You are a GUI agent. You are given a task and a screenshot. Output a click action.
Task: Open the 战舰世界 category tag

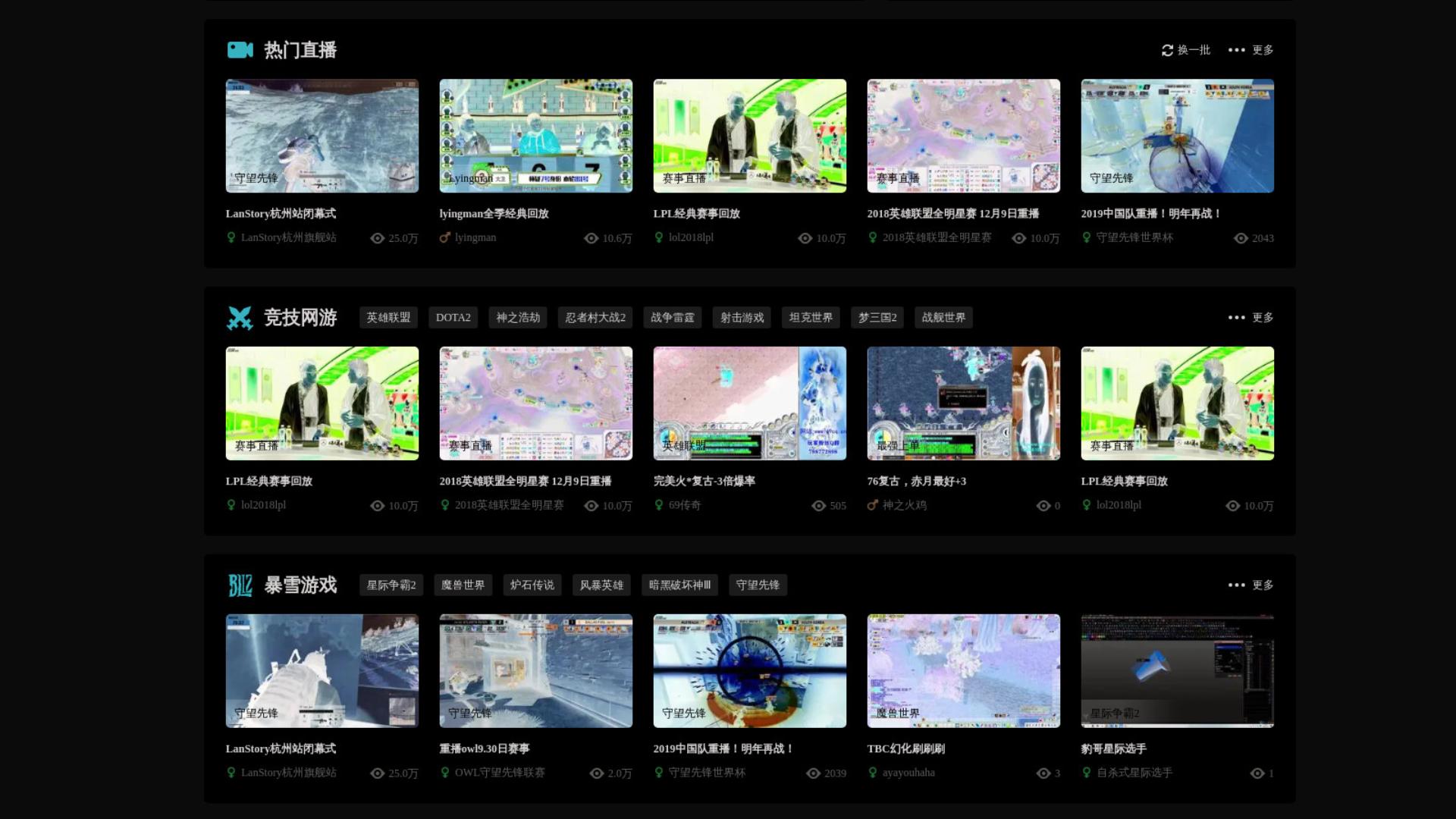943,318
